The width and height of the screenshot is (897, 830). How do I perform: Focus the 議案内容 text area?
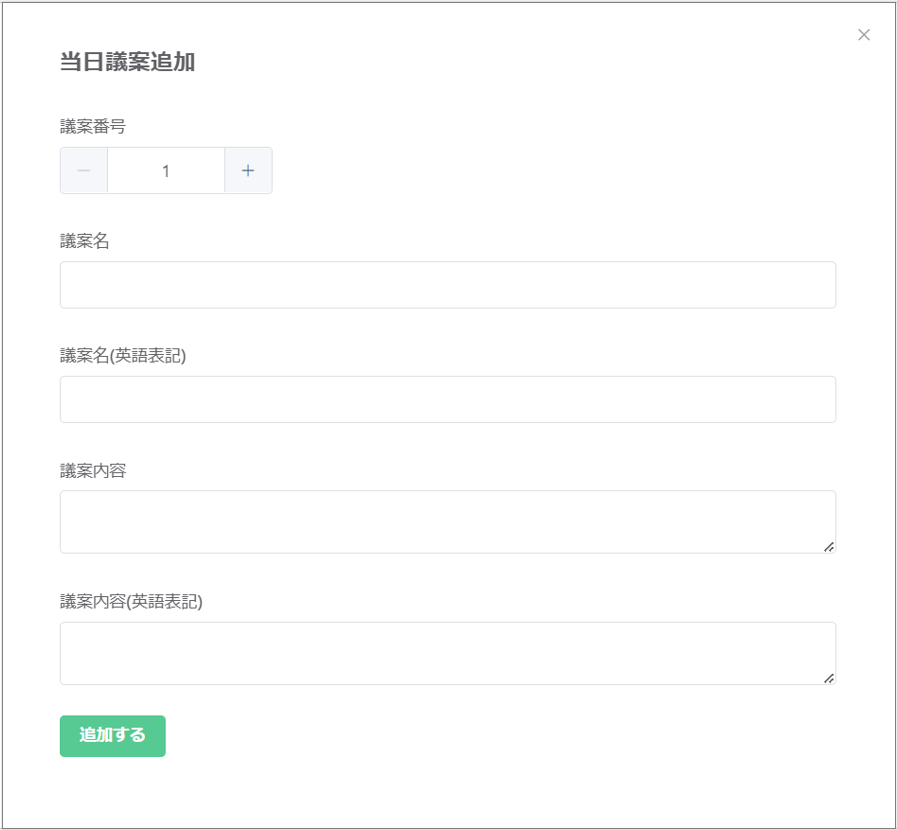(447, 521)
